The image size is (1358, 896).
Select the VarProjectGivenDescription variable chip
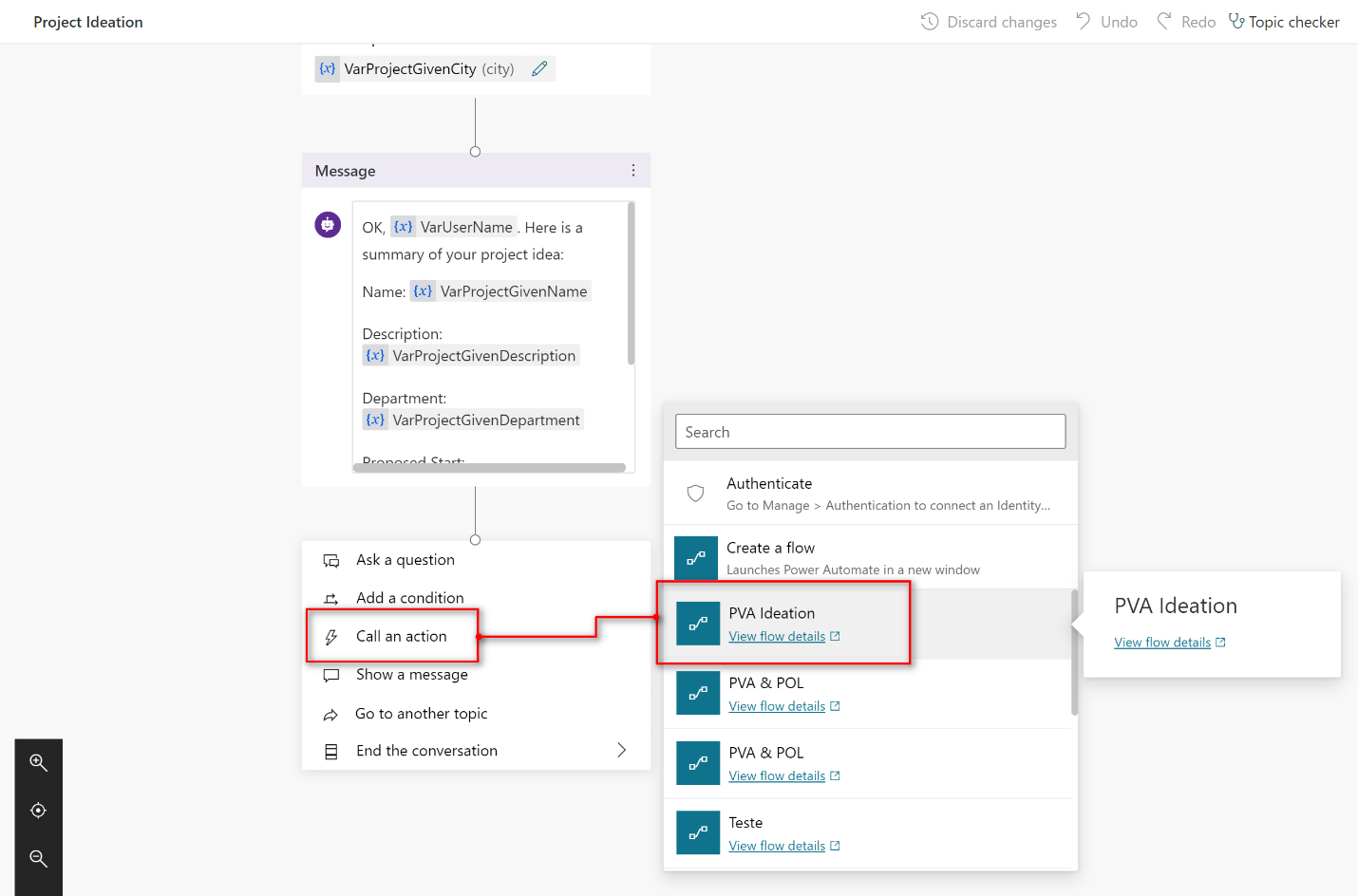tap(471, 356)
